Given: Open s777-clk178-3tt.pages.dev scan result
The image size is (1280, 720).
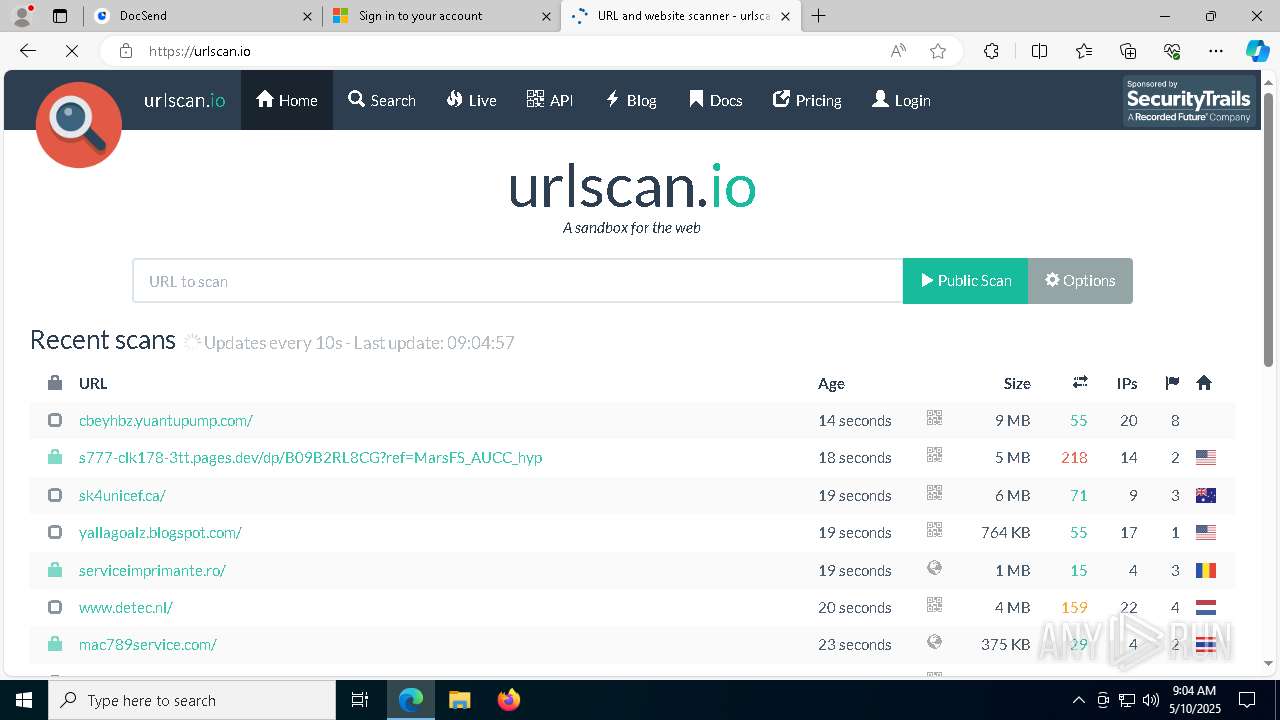Looking at the screenshot, I should [x=310, y=457].
